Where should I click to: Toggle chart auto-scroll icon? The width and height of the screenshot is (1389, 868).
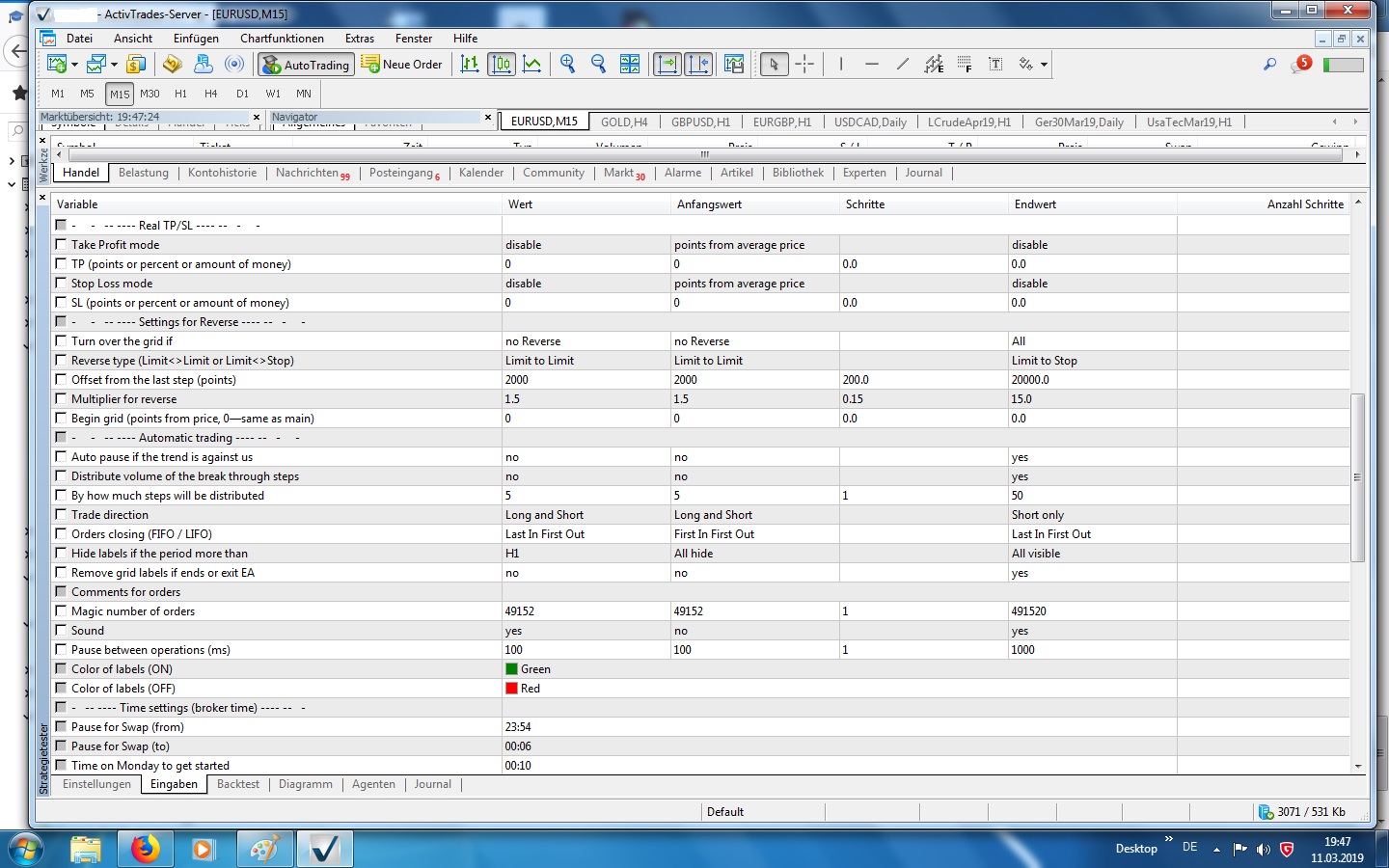tap(667, 65)
